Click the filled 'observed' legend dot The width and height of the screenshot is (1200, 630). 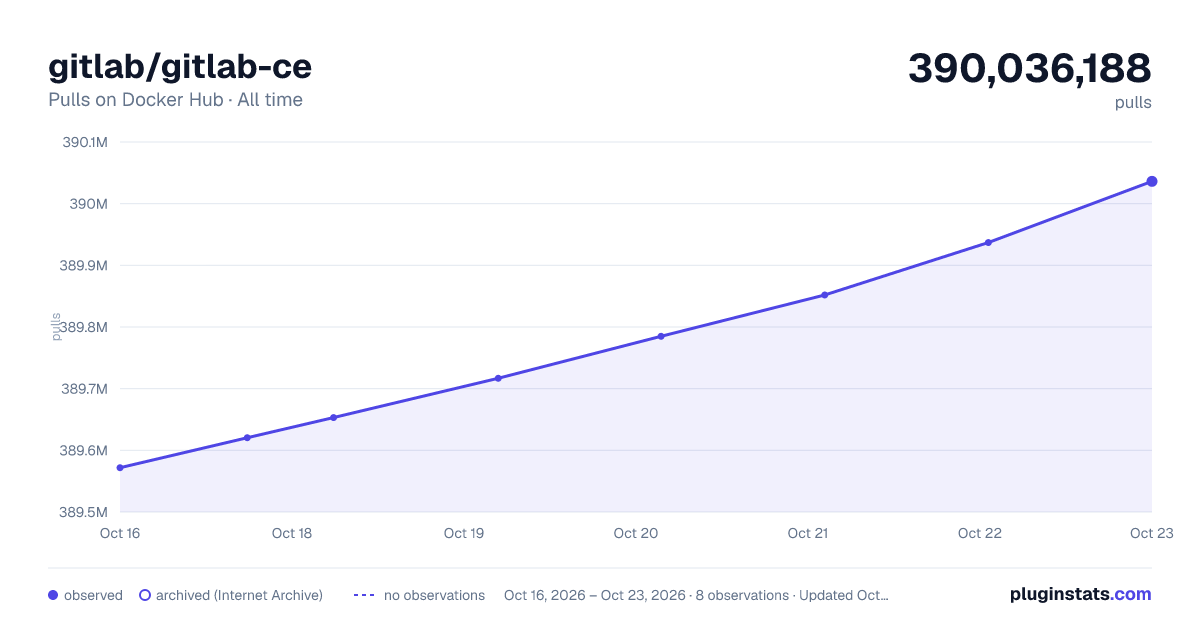point(53,595)
